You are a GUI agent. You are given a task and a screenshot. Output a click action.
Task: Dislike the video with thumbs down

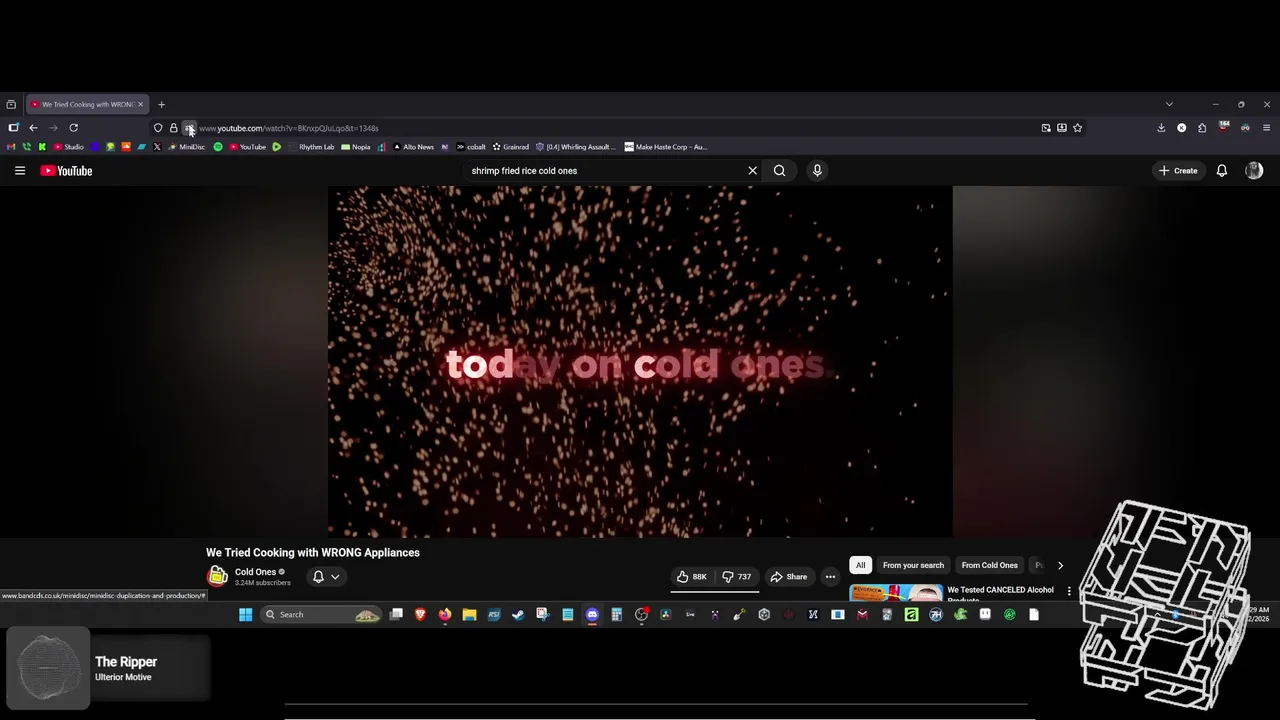(x=737, y=577)
